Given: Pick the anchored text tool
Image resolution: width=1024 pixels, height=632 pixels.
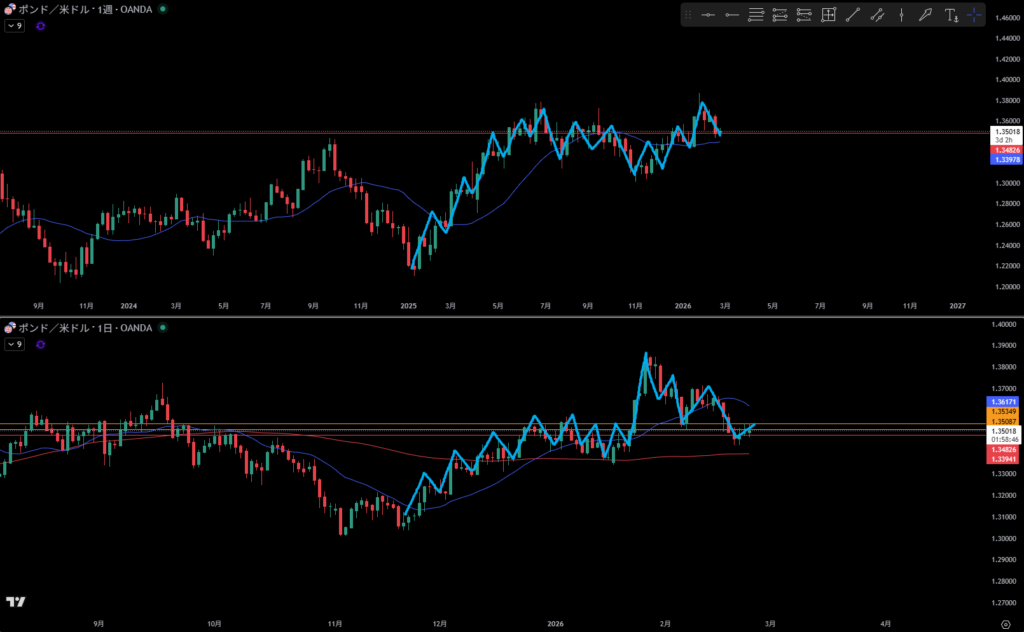Looking at the screenshot, I should coord(951,15).
